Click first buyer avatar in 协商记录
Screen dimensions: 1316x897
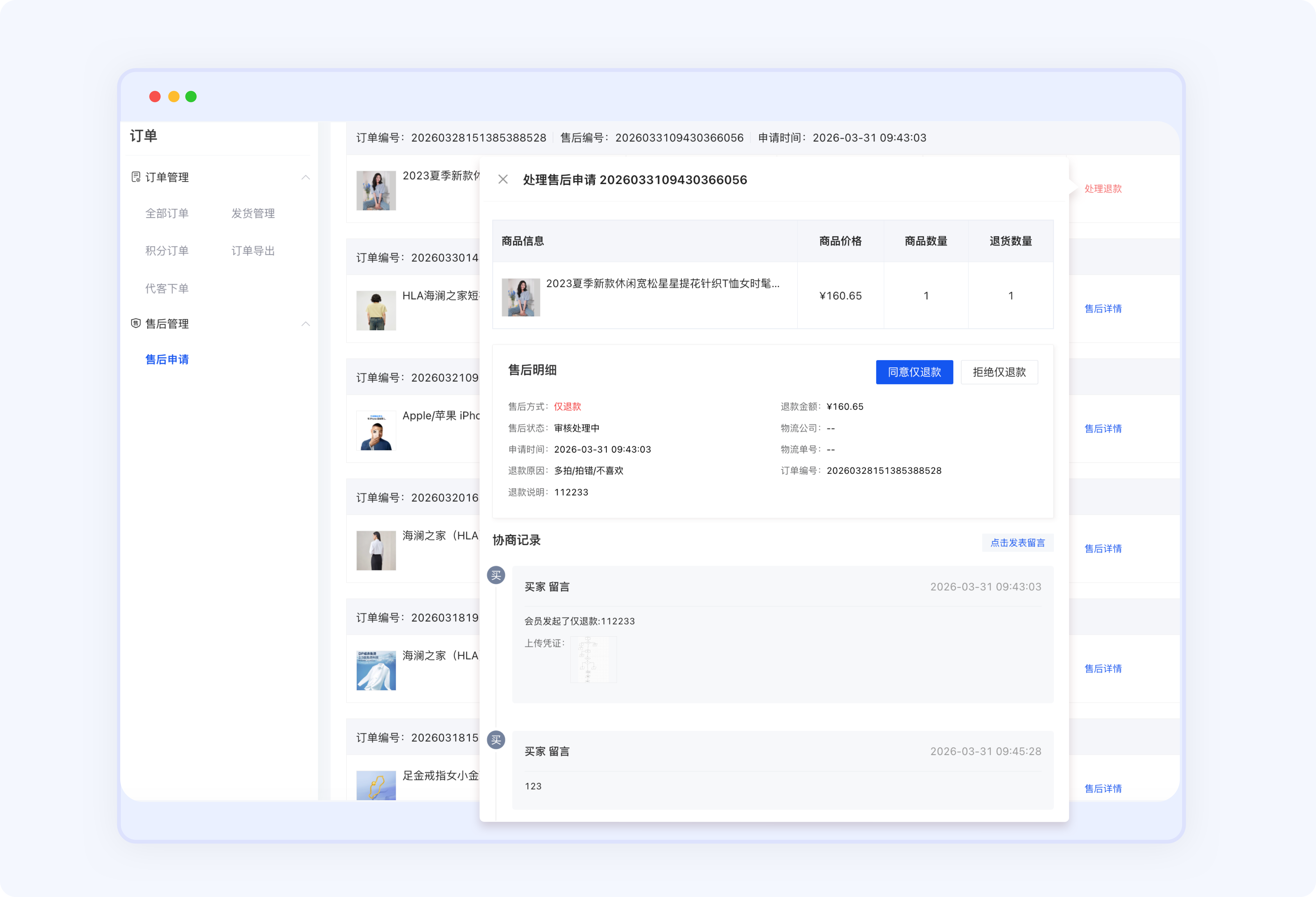coord(496,575)
